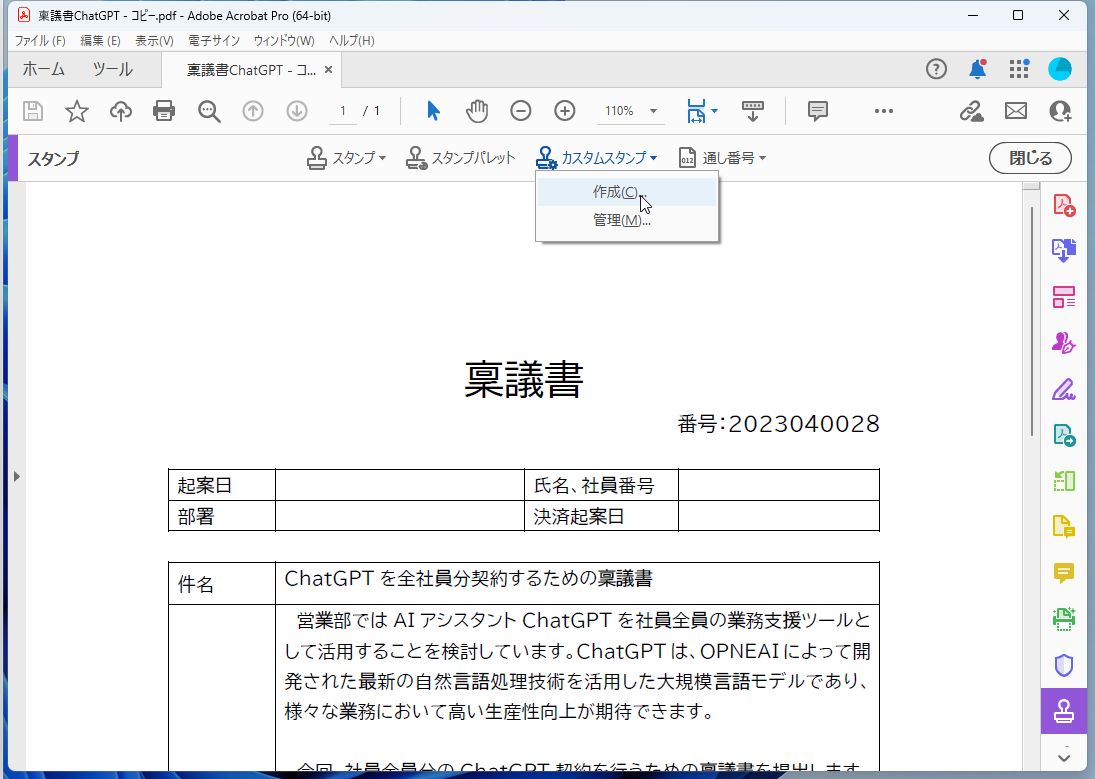Expand more tools chevron at sidebar bottom
Viewport: 1095px width, 779px height.
point(1064,757)
